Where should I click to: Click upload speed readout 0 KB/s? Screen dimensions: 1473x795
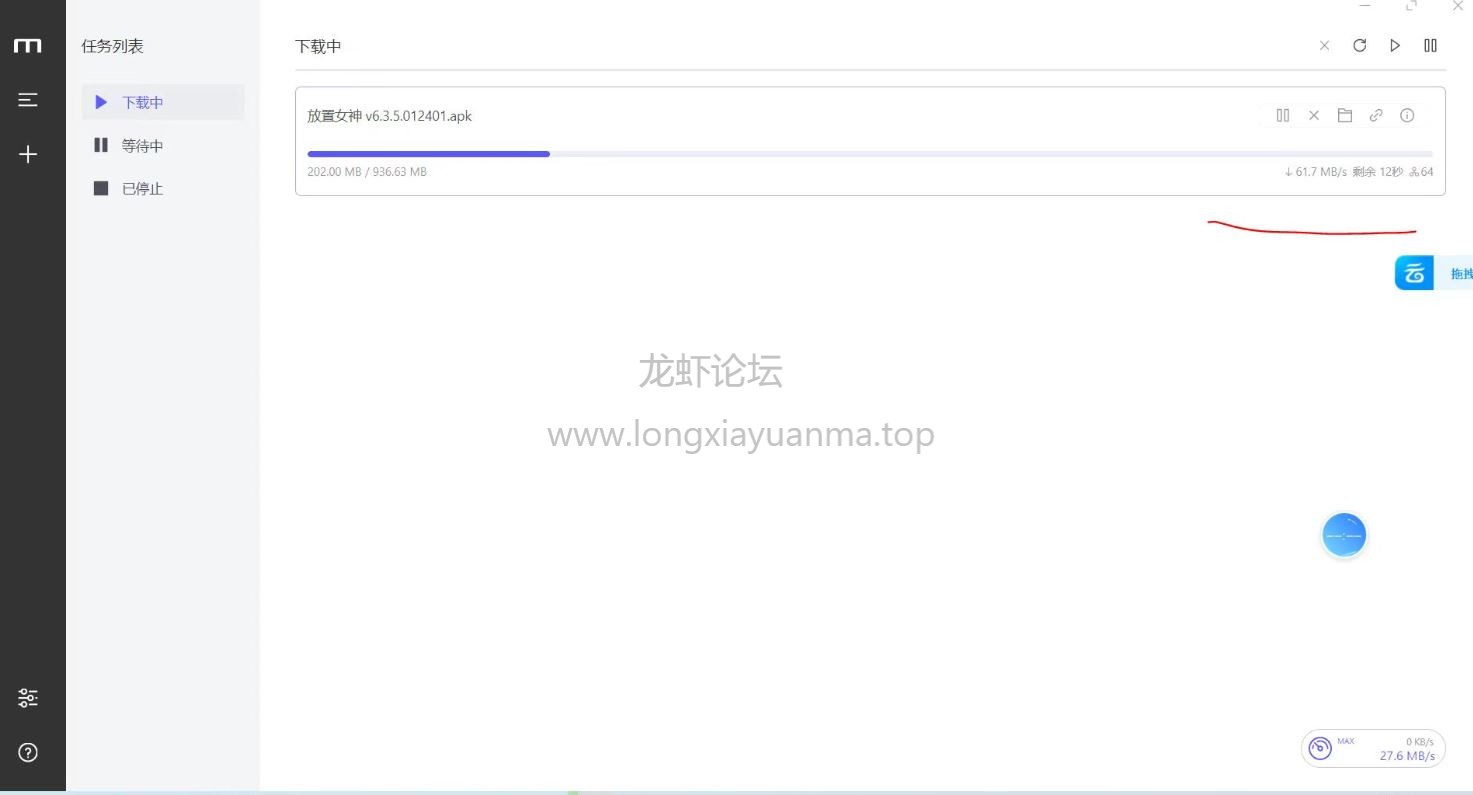pos(1420,741)
